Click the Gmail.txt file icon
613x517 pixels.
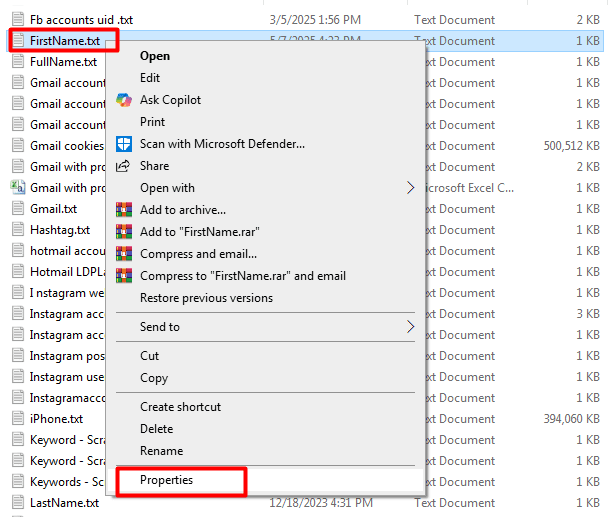click(18, 208)
